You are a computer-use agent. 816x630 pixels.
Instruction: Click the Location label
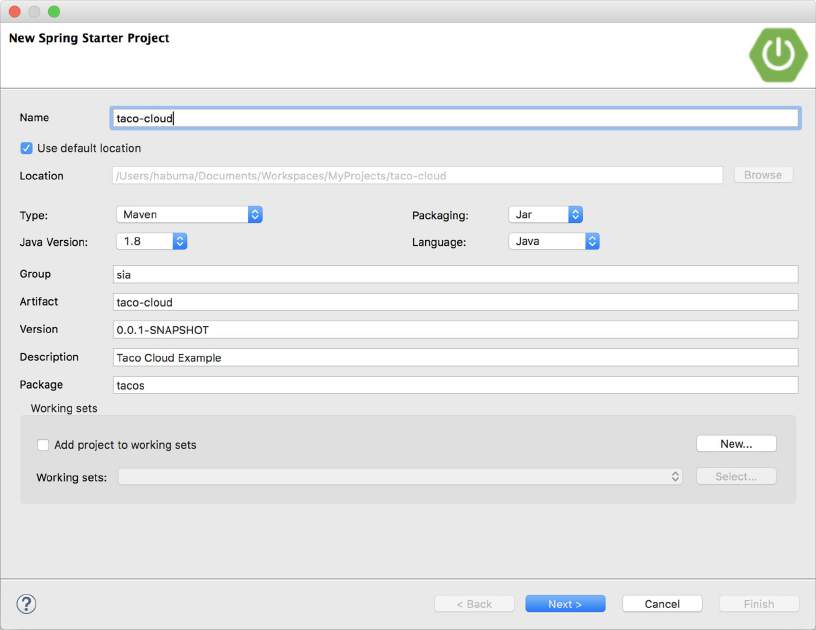click(x=41, y=176)
